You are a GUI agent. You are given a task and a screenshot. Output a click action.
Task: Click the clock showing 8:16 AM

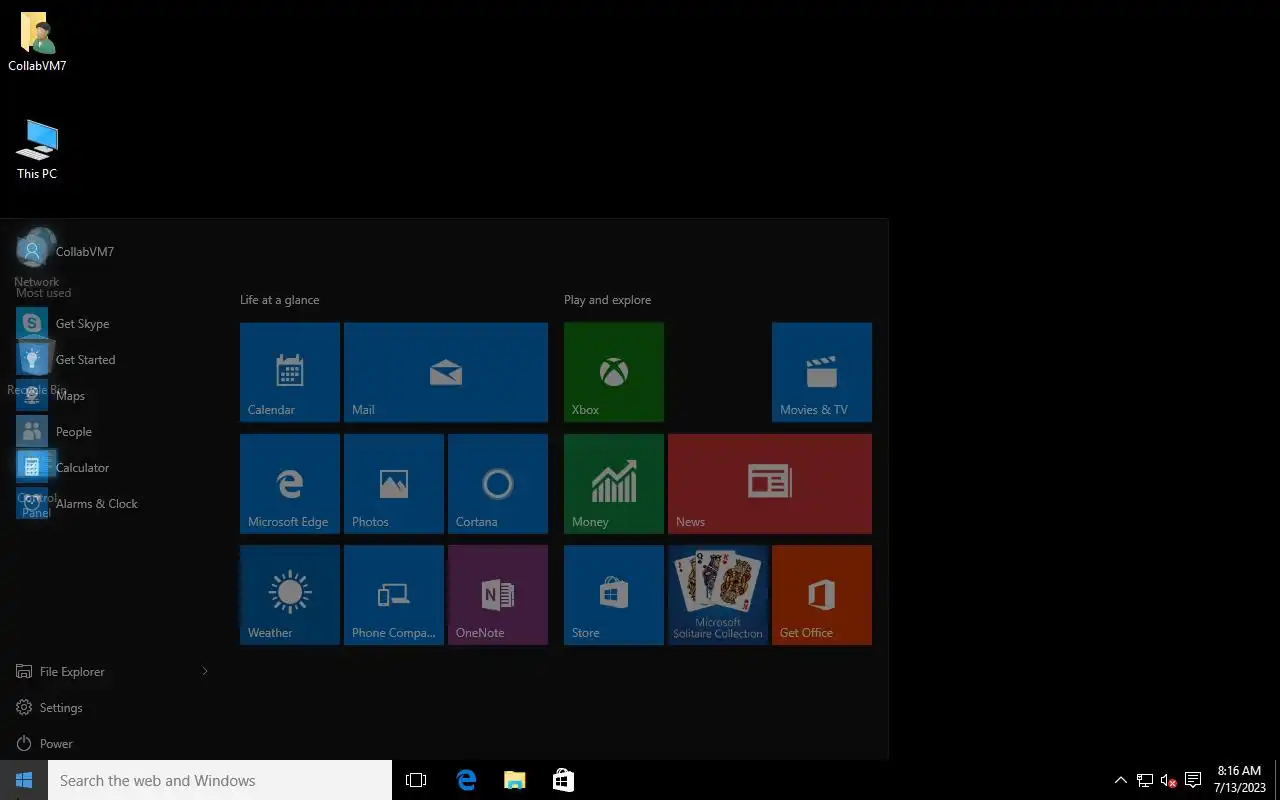[1240, 780]
